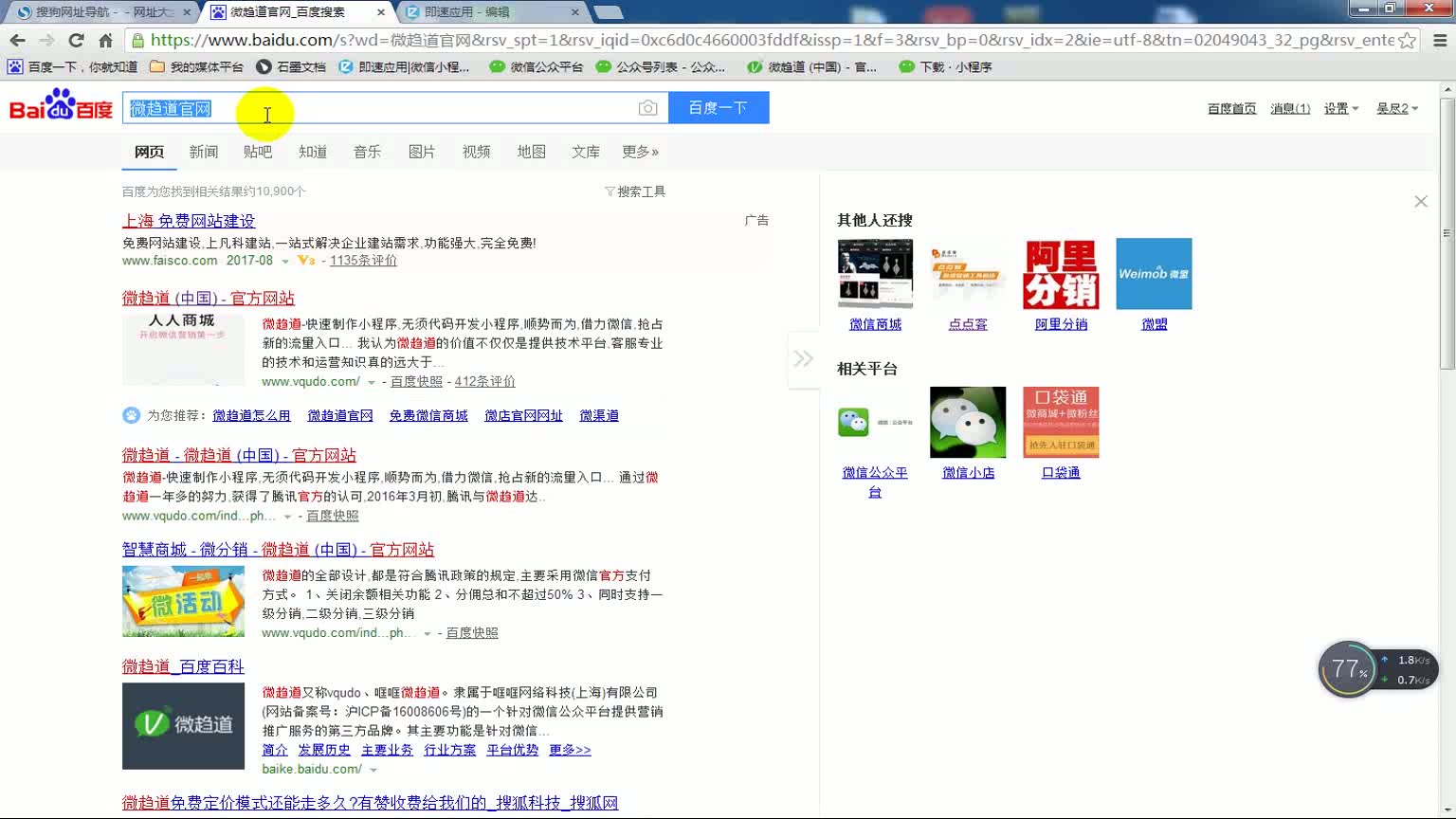
Task: Click the browser forward arrow
Action: (46, 40)
